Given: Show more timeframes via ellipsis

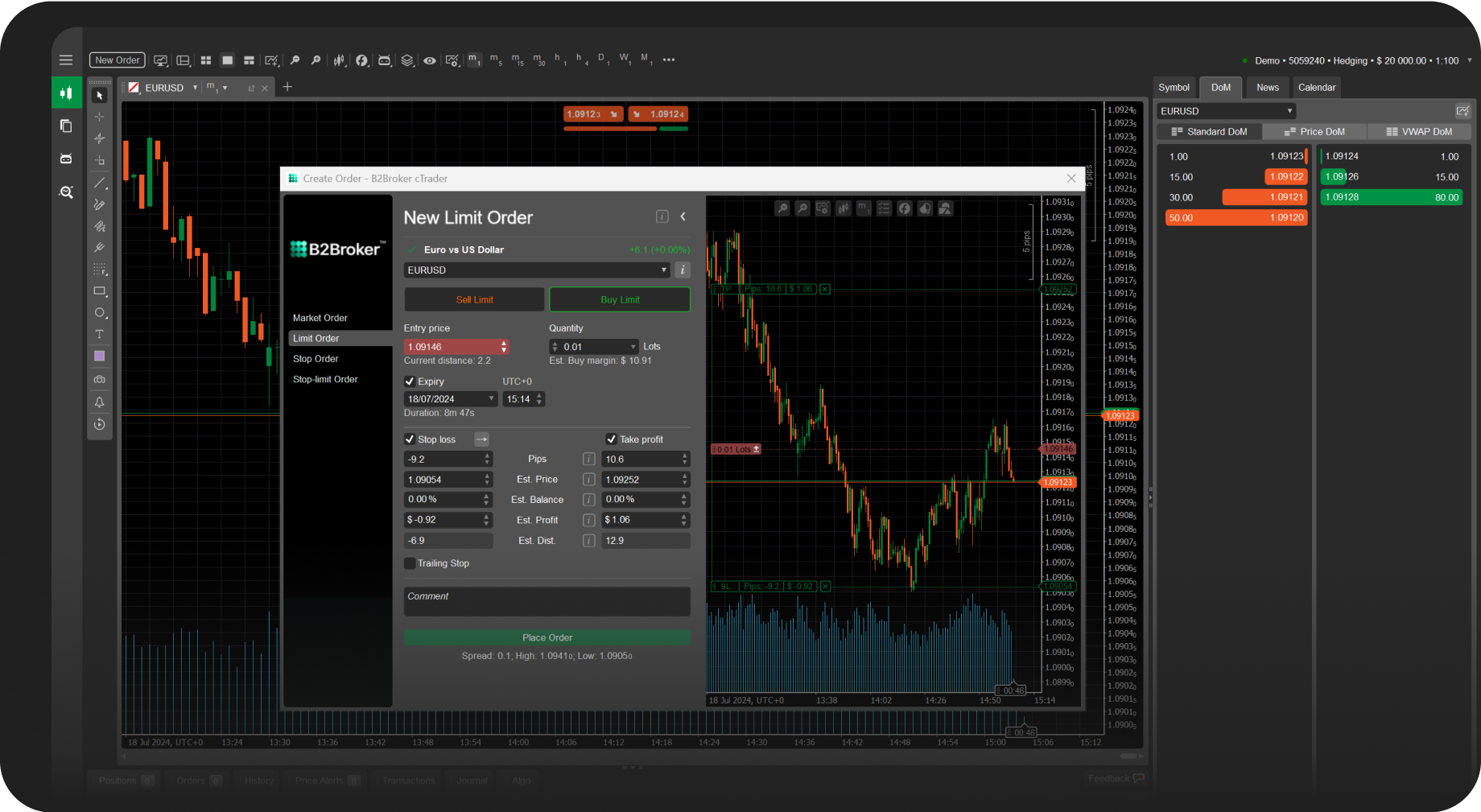Looking at the screenshot, I should 668,60.
